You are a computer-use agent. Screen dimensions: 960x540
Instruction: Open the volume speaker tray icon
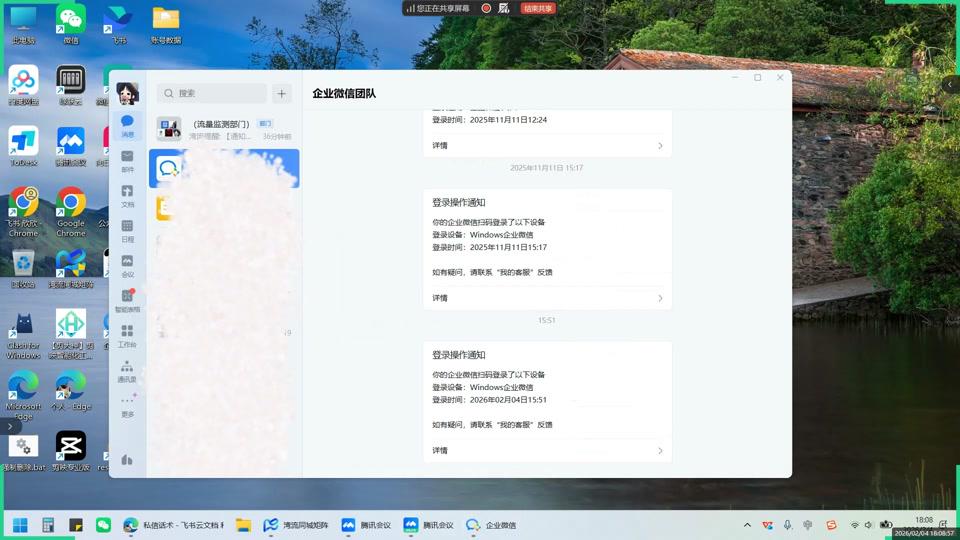pos(868,525)
